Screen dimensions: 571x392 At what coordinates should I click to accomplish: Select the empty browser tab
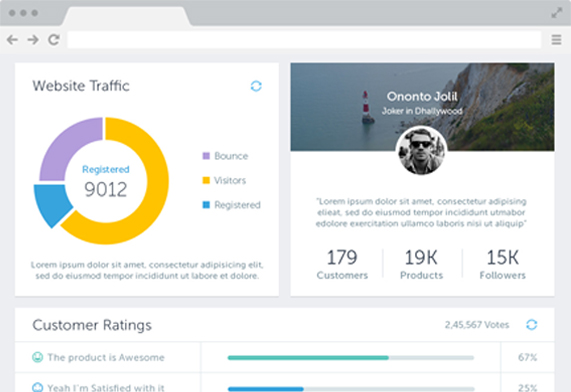[126, 16]
